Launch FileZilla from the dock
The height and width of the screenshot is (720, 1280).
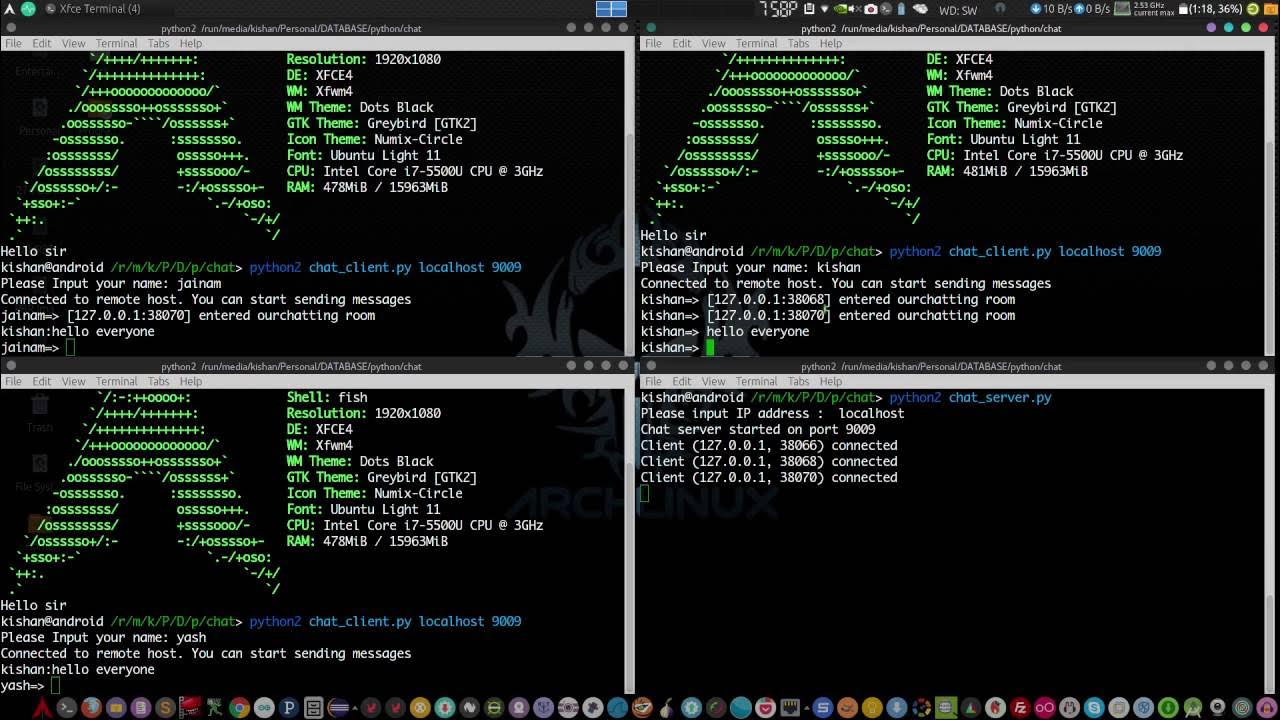(x=1022, y=708)
